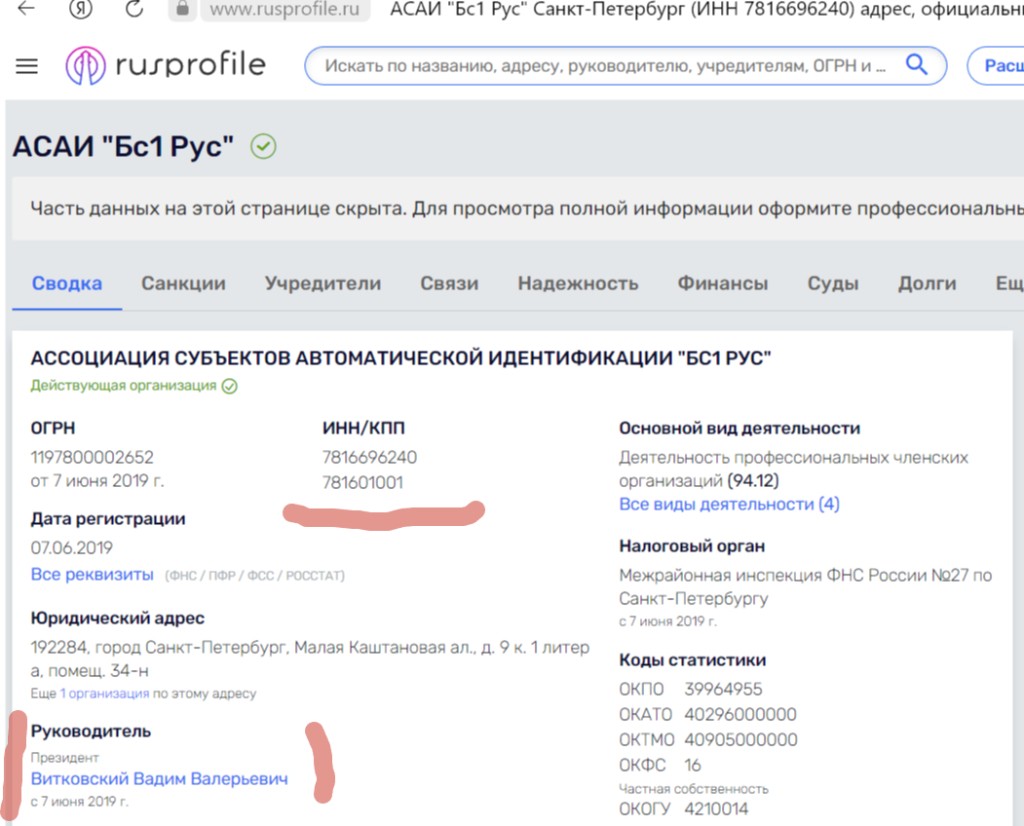This screenshot has width=1024, height=826.
Task: Open the 1 организация address link
Action: point(104,693)
